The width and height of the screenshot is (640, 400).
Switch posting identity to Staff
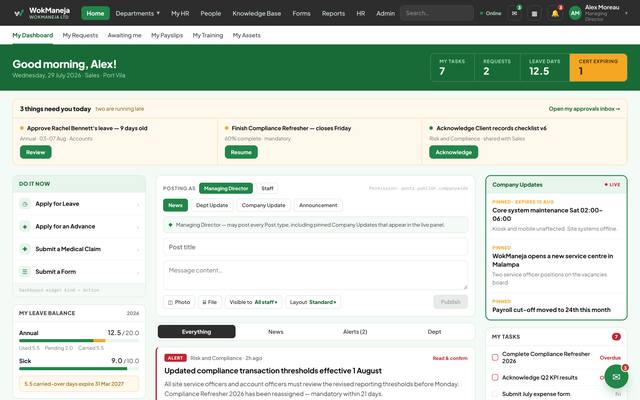(x=267, y=188)
